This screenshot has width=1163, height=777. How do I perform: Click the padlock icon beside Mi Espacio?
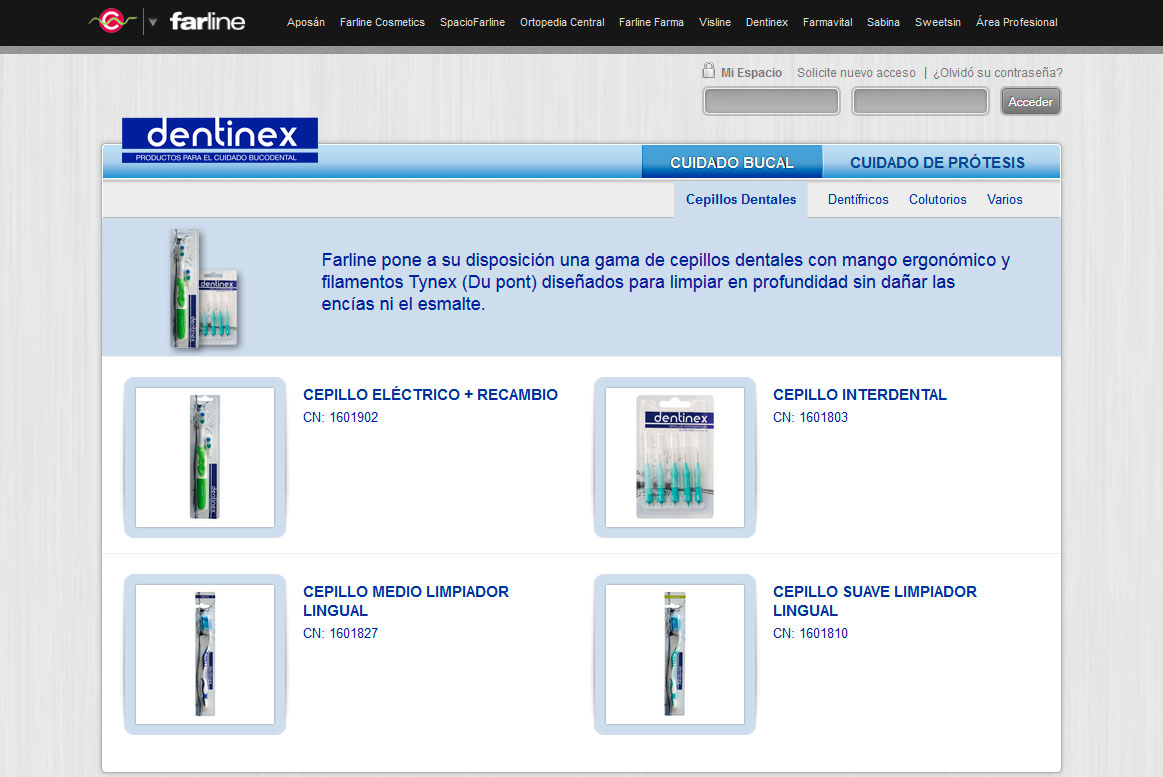pos(708,71)
